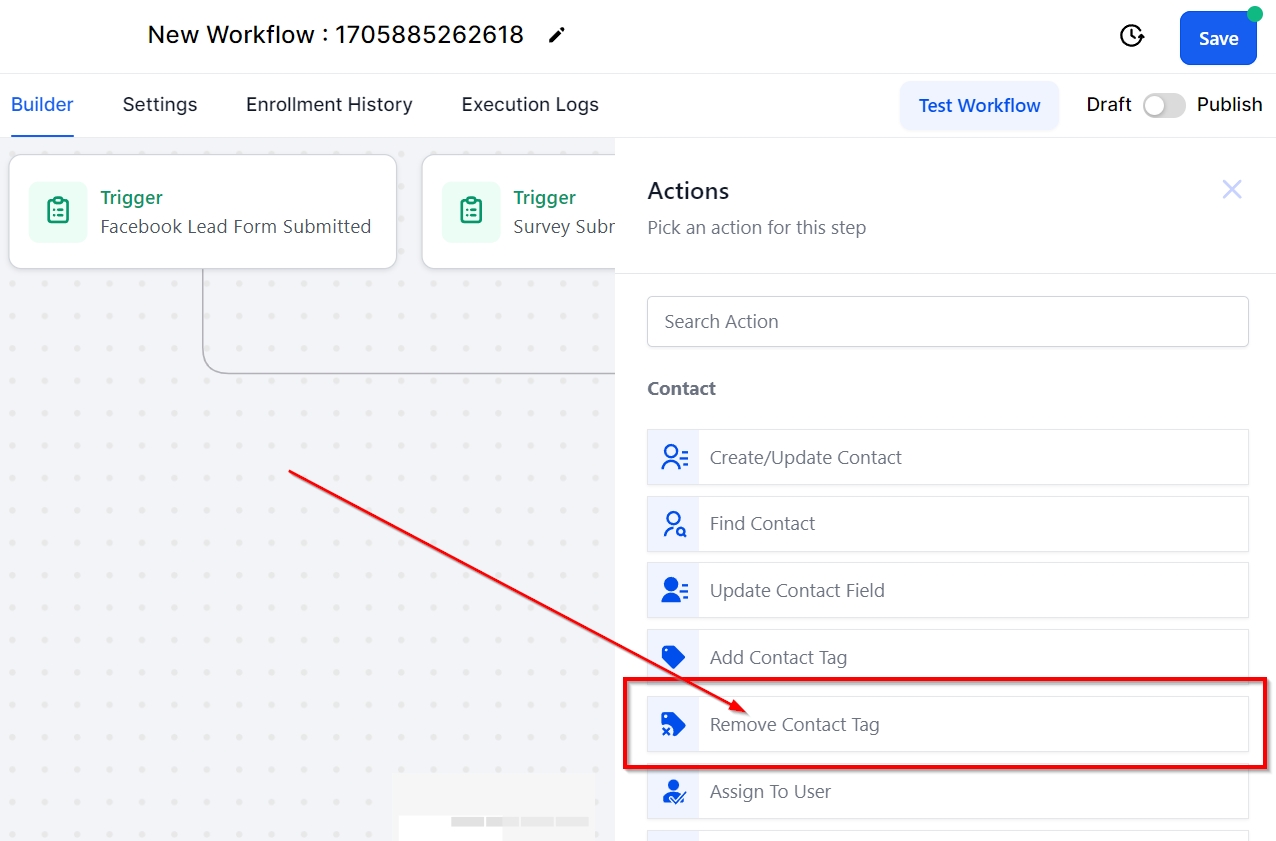This screenshot has height=841, width=1276.
Task: Click the Save button
Action: click(x=1218, y=39)
